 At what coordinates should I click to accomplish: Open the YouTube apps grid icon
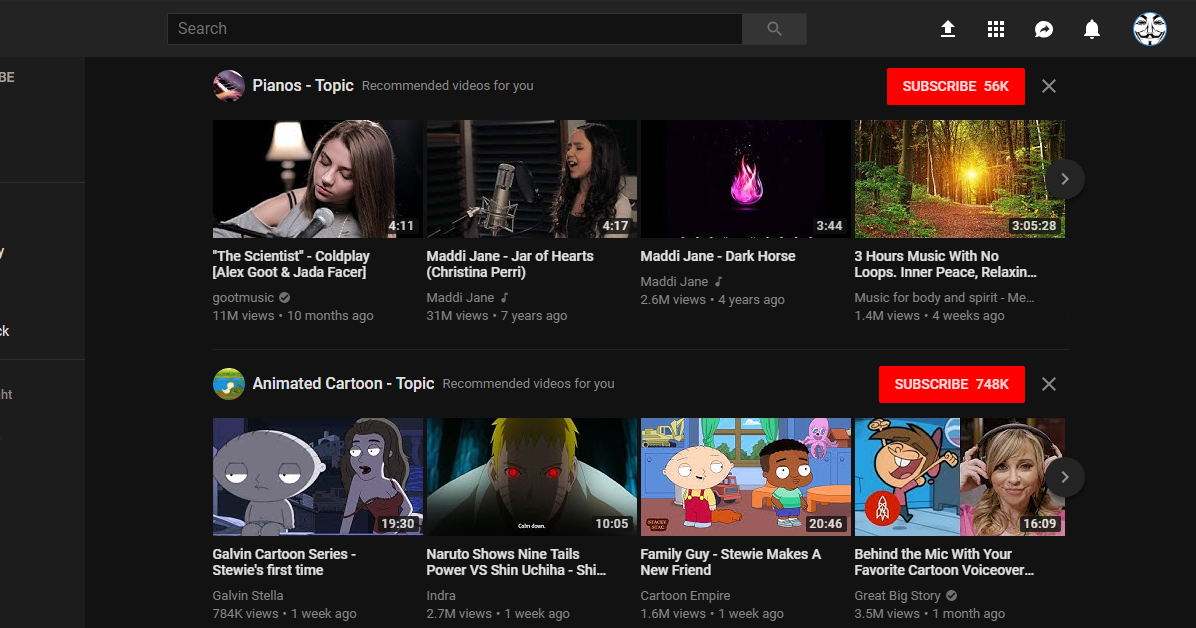click(x=995, y=29)
